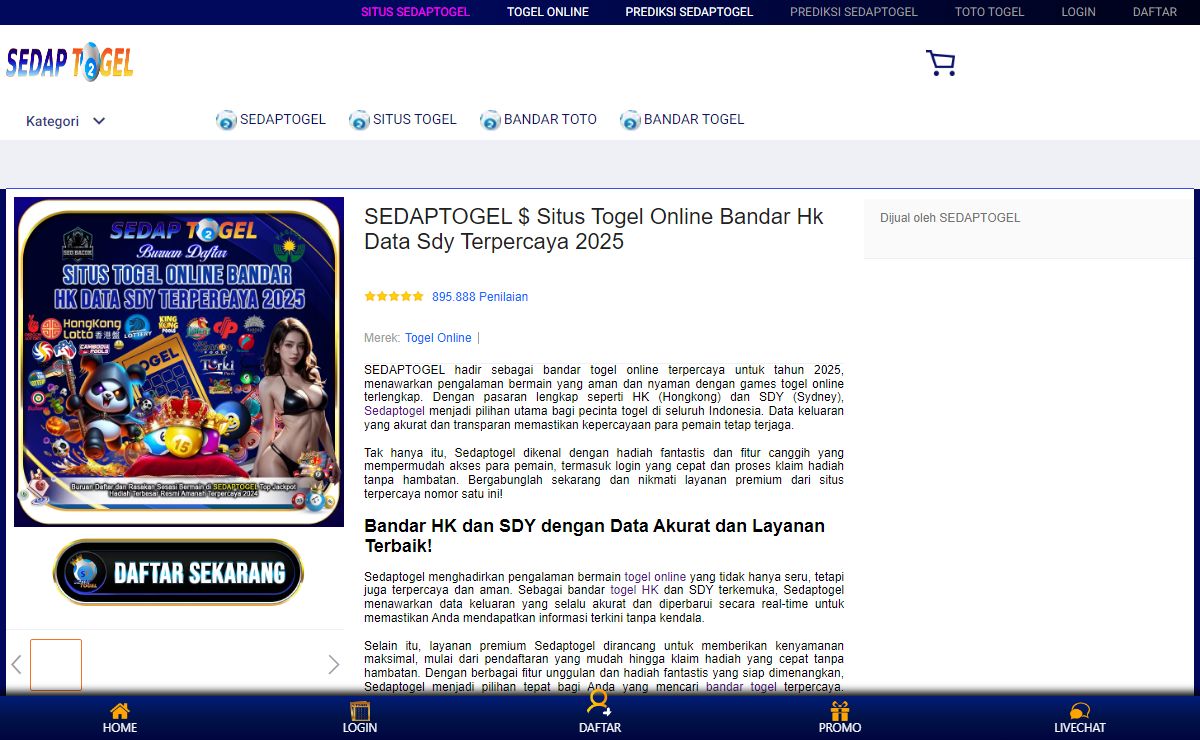Follow the 'togel online' inline link

[655, 577]
